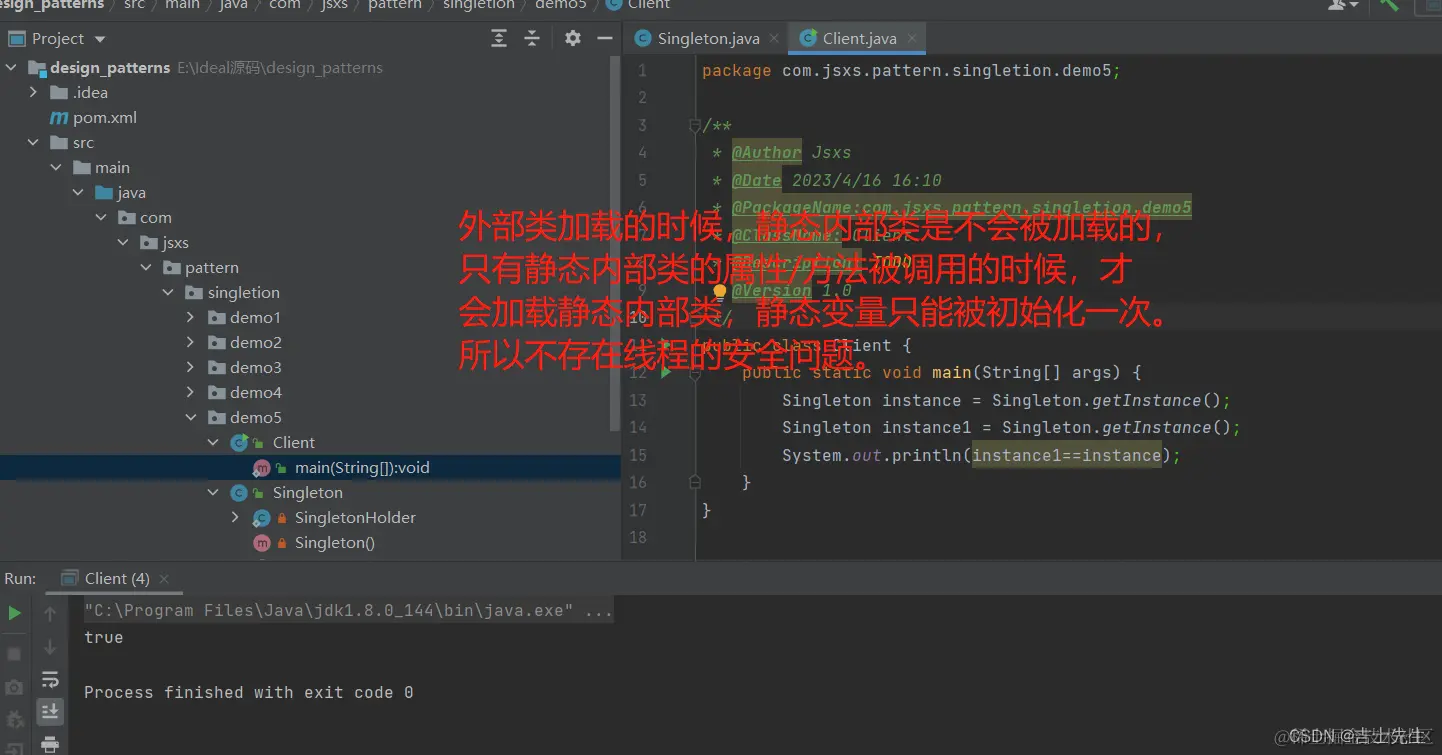Click Down the Stack Trace arrow
The width and height of the screenshot is (1442, 755).
click(x=50, y=648)
